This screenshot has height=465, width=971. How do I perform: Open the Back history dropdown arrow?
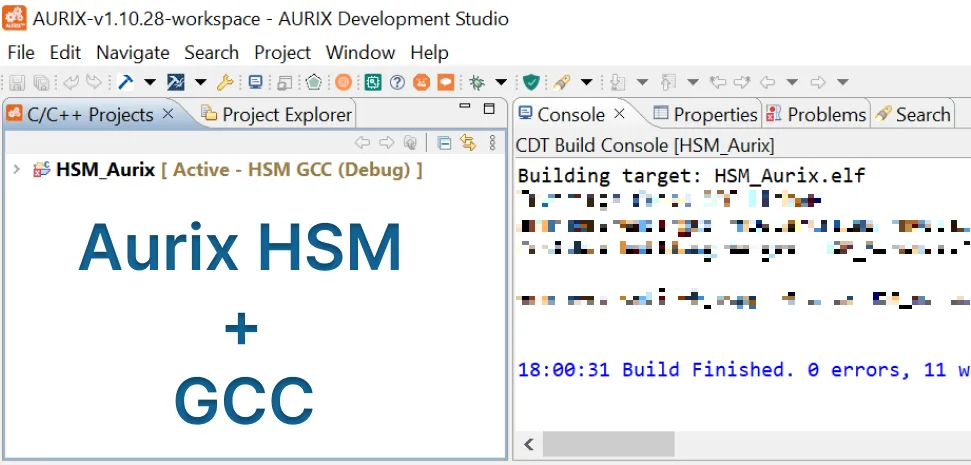click(x=791, y=82)
